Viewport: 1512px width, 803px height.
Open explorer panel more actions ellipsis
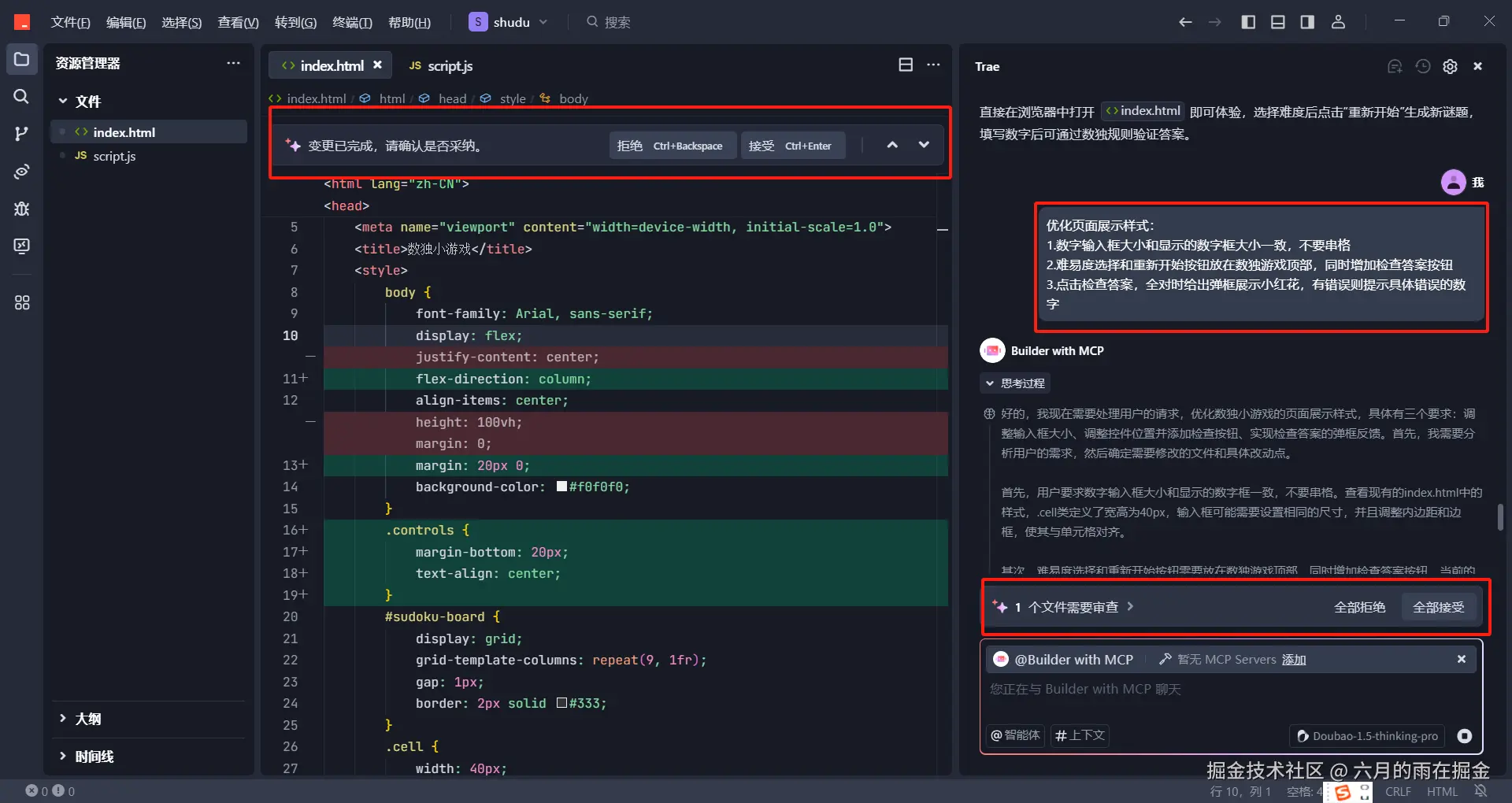coord(233,63)
